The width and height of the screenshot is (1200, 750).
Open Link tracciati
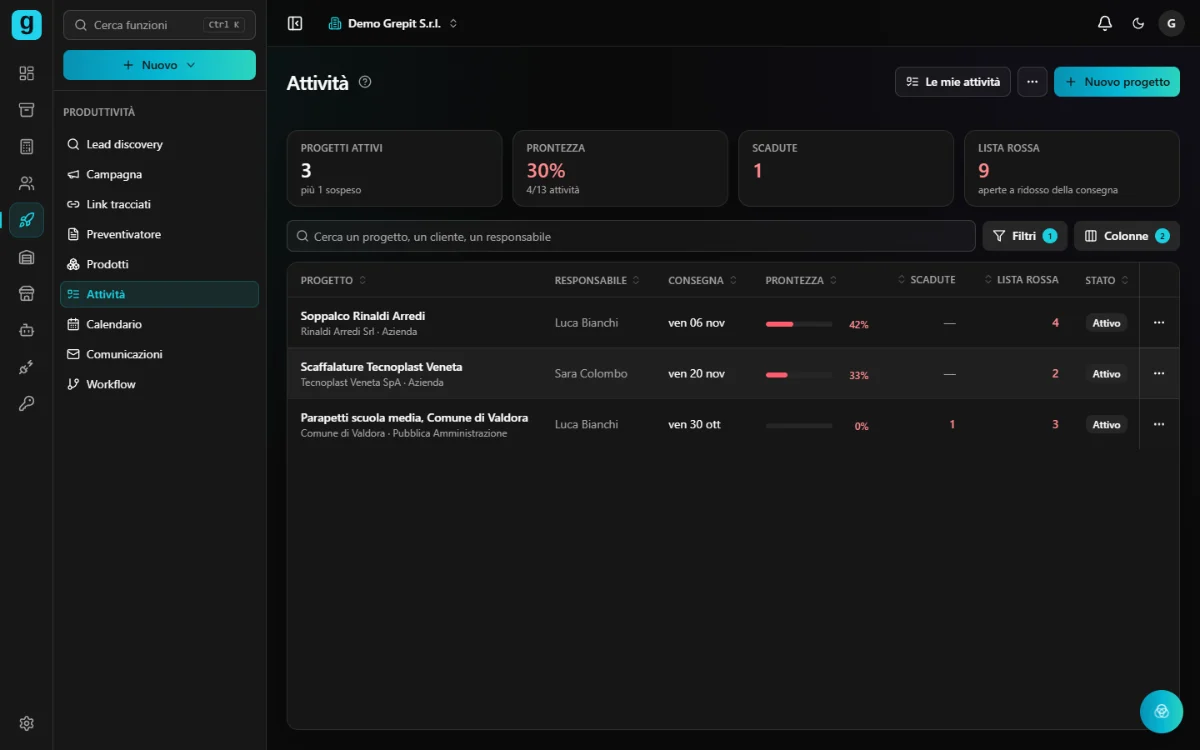pos(160,204)
